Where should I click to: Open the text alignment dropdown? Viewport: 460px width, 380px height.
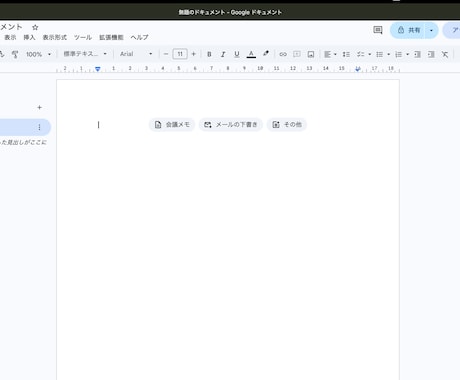330,54
